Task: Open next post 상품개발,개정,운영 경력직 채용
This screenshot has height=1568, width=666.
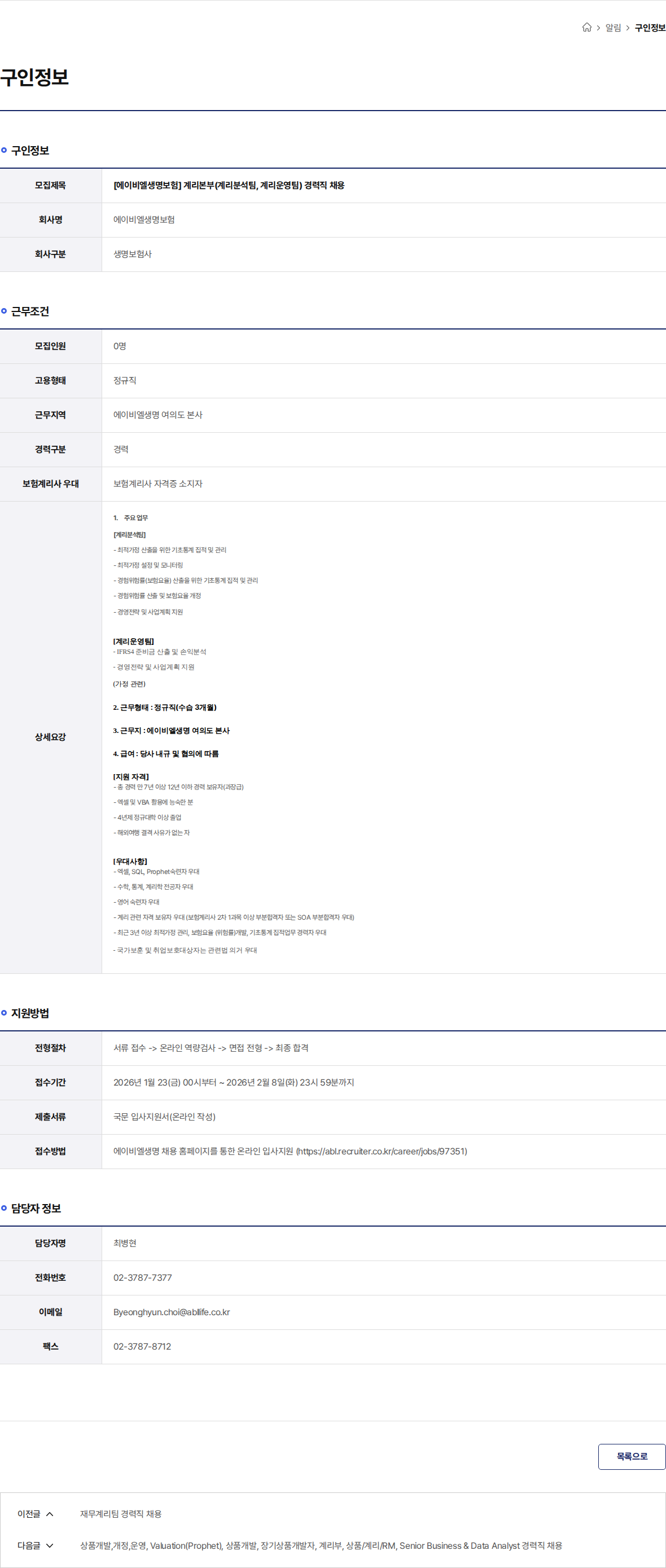Action: (321, 1545)
